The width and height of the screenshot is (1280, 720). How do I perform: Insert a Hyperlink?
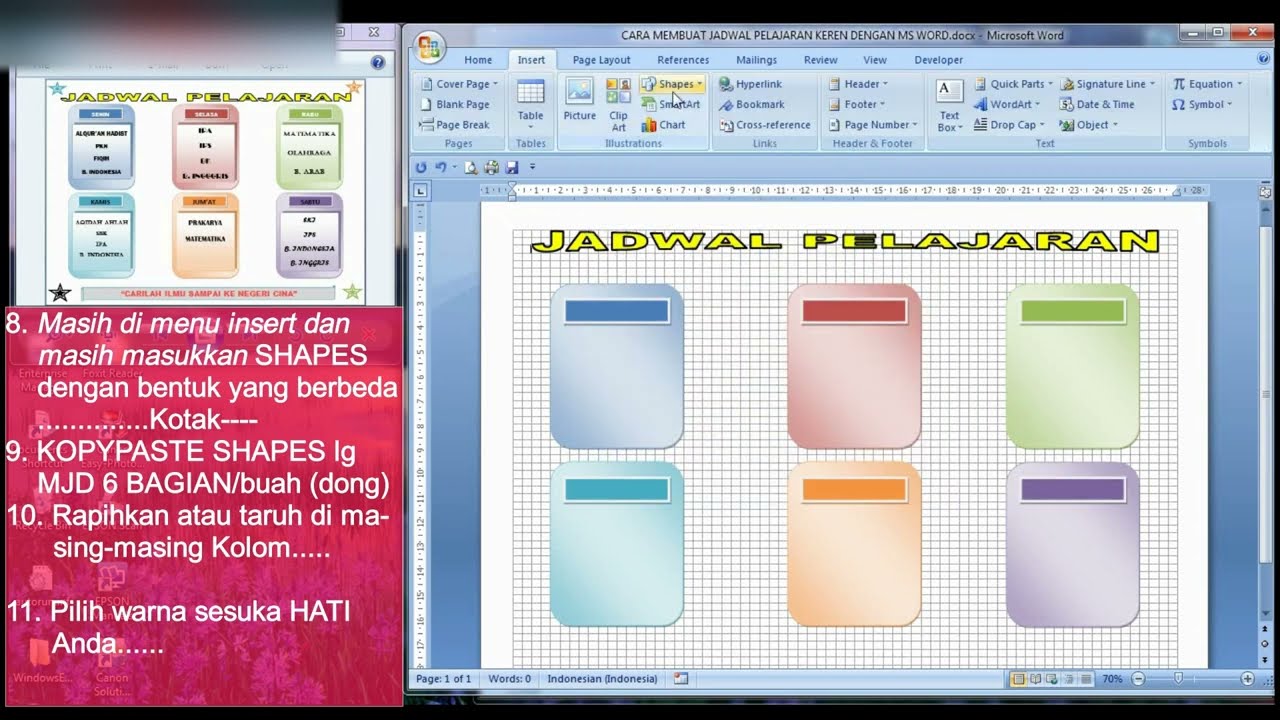pos(751,84)
